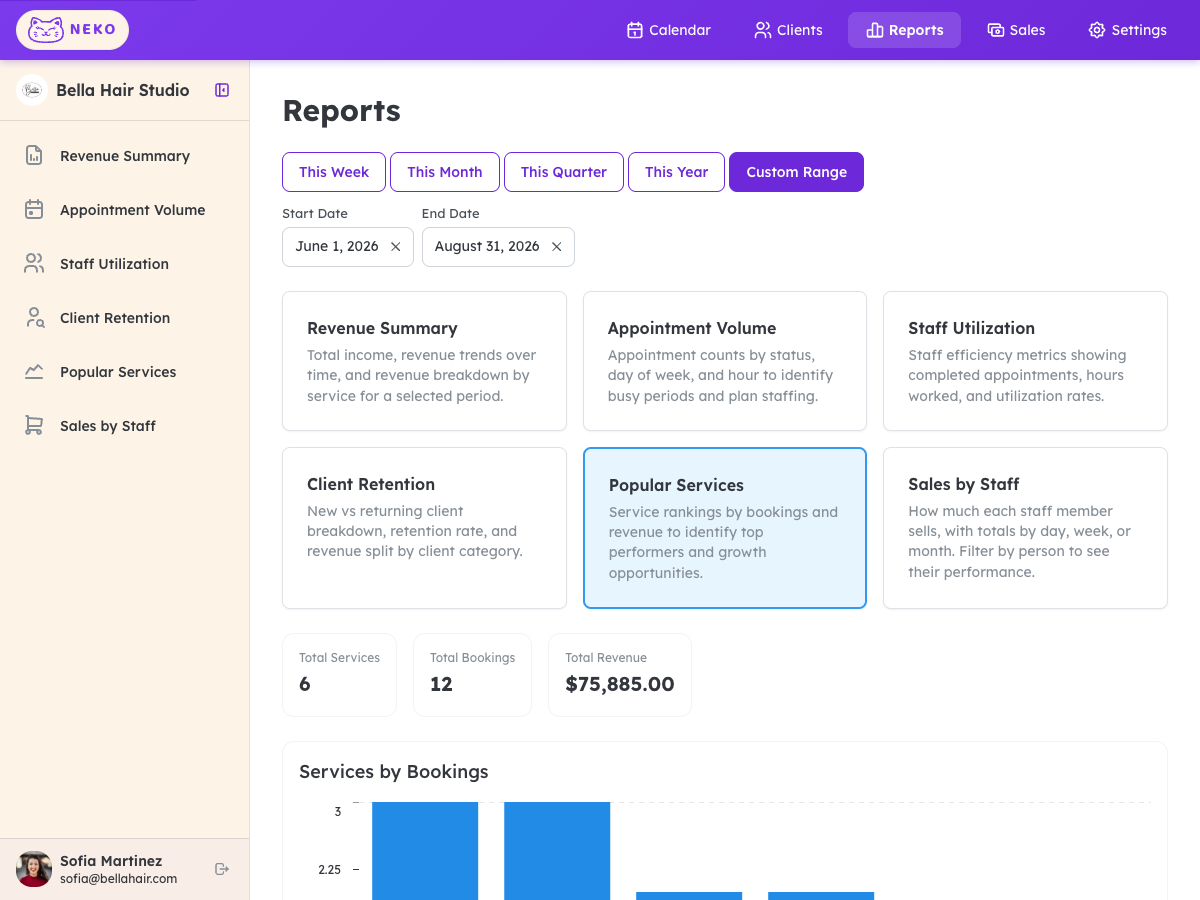Open the Settings tab

coord(1127,30)
